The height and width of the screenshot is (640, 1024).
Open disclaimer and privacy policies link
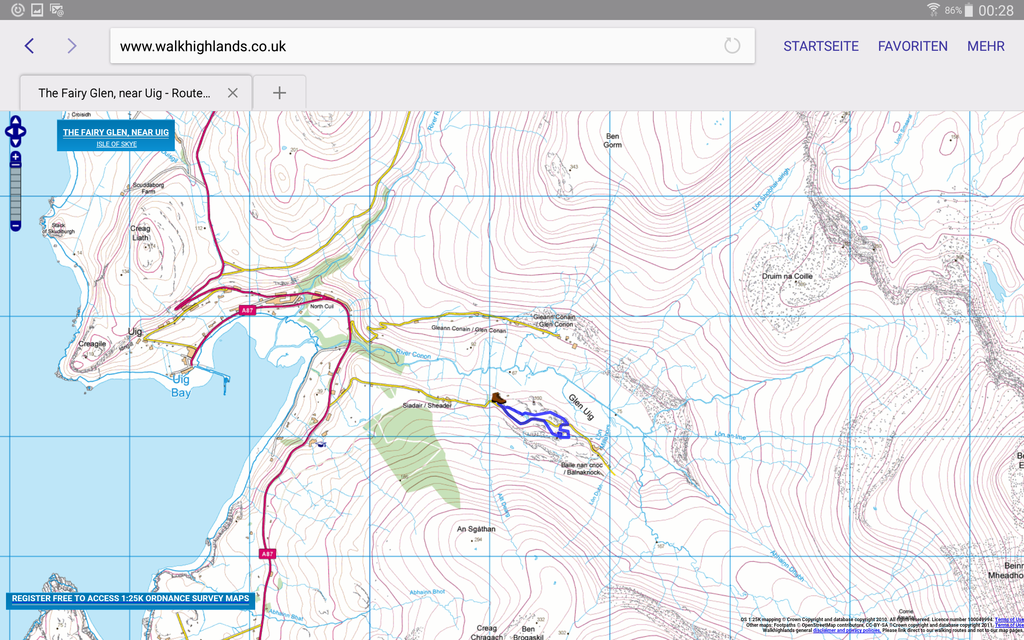pyautogui.click(x=846, y=630)
